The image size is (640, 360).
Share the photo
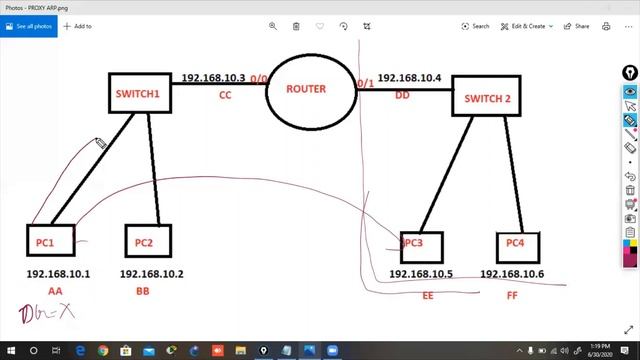click(x=576, y=26)
